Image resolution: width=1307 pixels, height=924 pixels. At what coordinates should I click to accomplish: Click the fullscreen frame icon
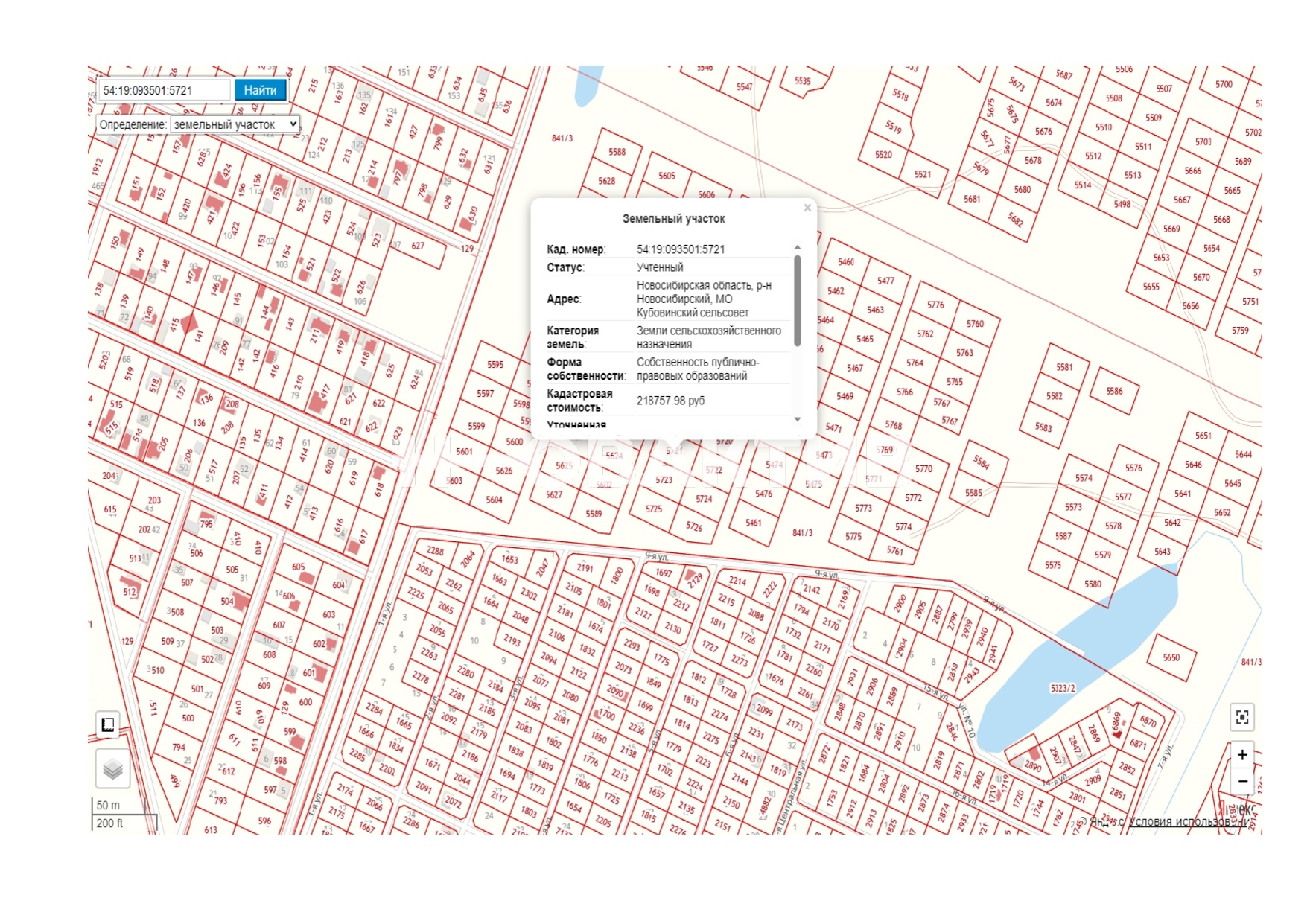point(1241,717)
